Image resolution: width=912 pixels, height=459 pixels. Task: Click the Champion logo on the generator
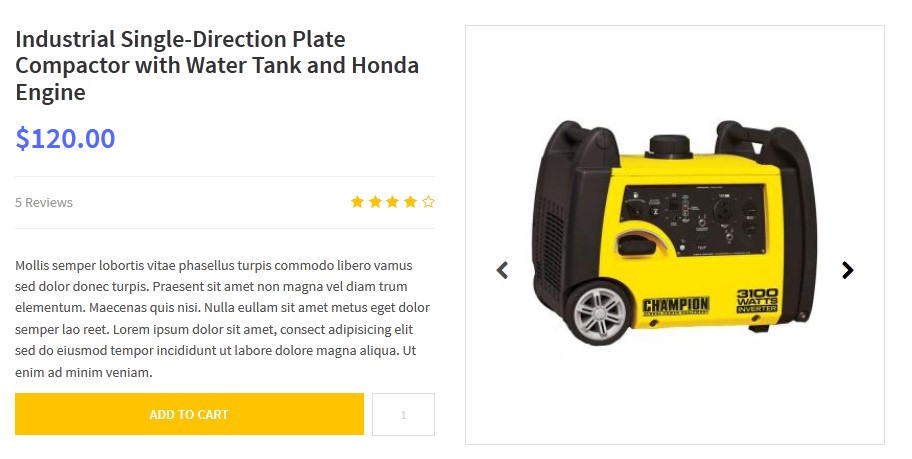pyautogui.click(x=675, y=306)
